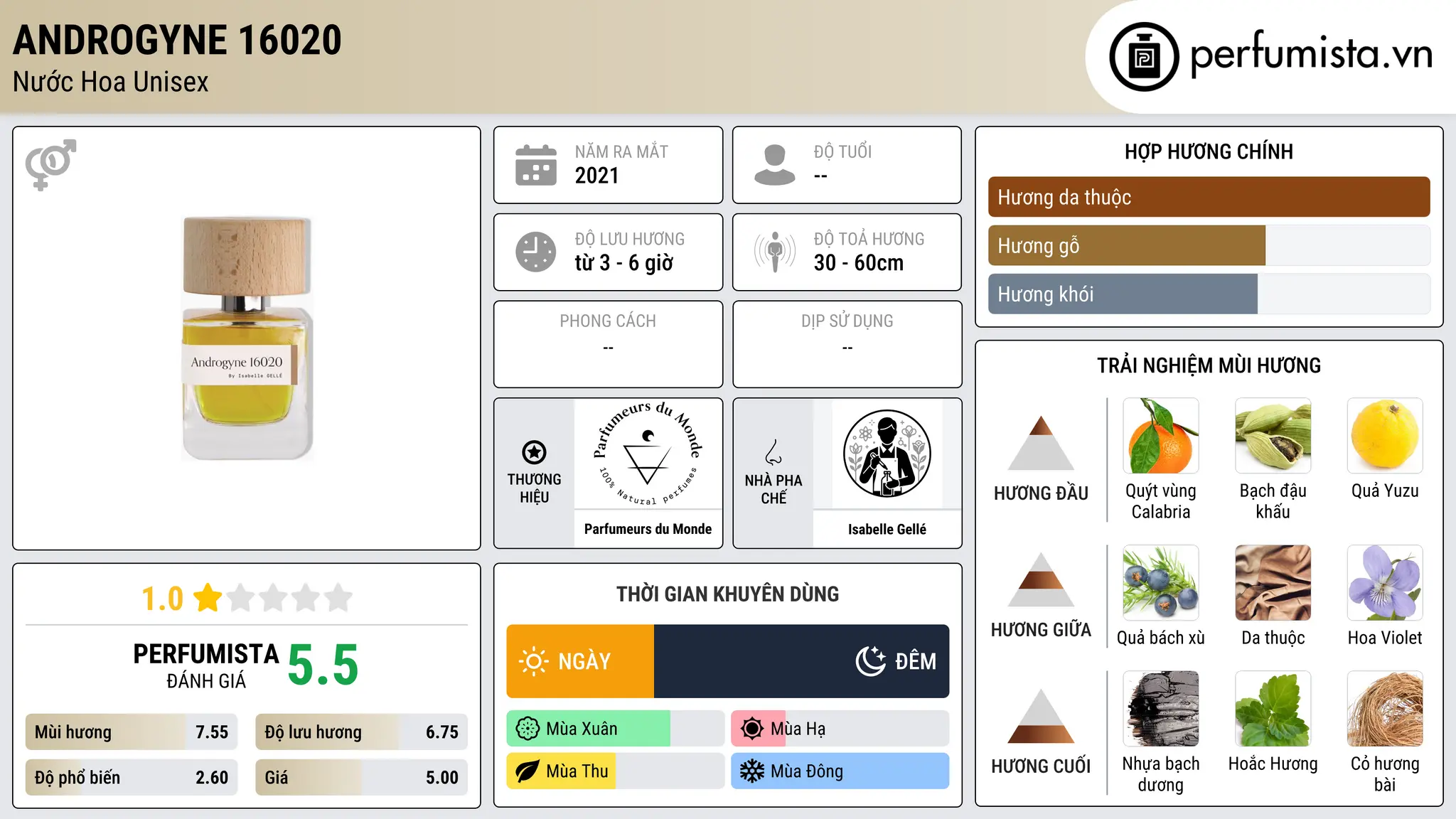Select the Quả Yuzu note image

tap(1385, 436)
